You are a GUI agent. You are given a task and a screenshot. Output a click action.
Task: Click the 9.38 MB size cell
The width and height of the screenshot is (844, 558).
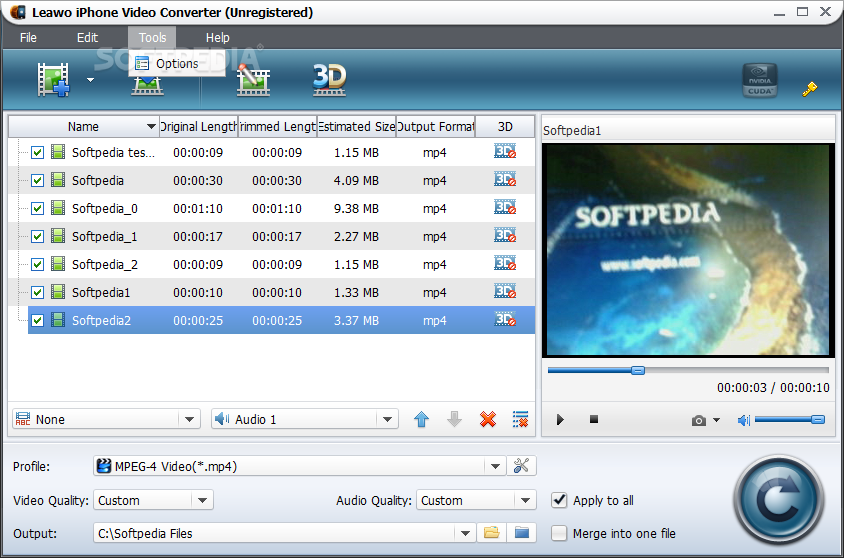pos(356,208)
